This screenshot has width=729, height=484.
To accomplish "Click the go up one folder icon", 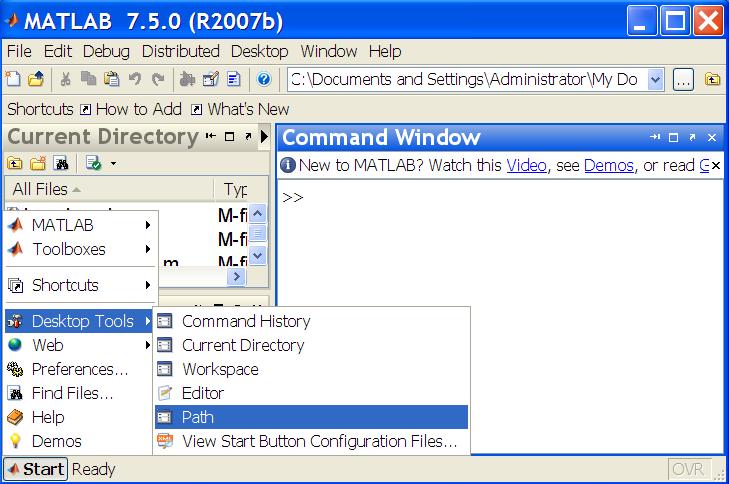I will click(x=712, y=80).
